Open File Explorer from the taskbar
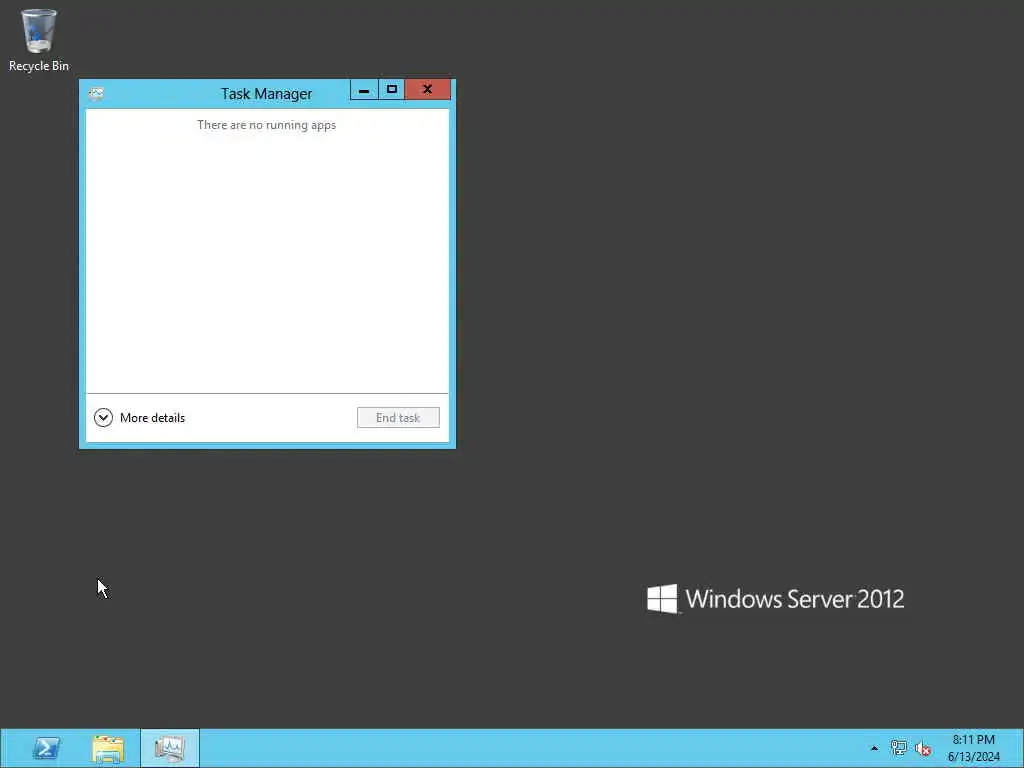 coord(108,748)
